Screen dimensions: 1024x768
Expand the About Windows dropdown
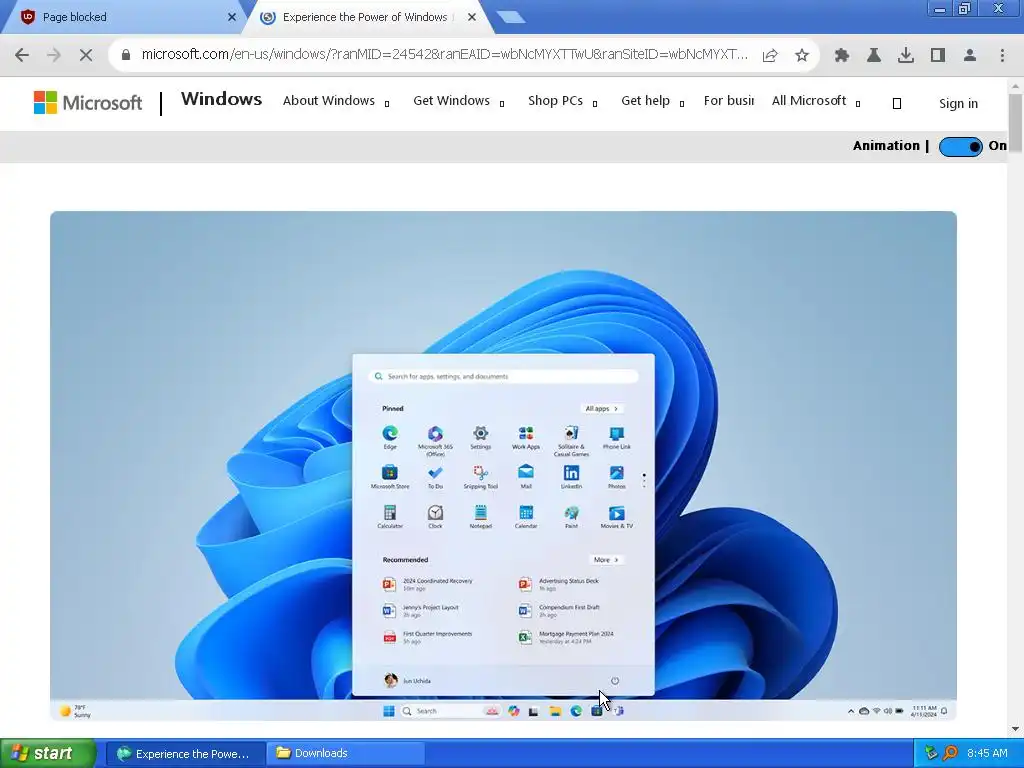point(336,101)
